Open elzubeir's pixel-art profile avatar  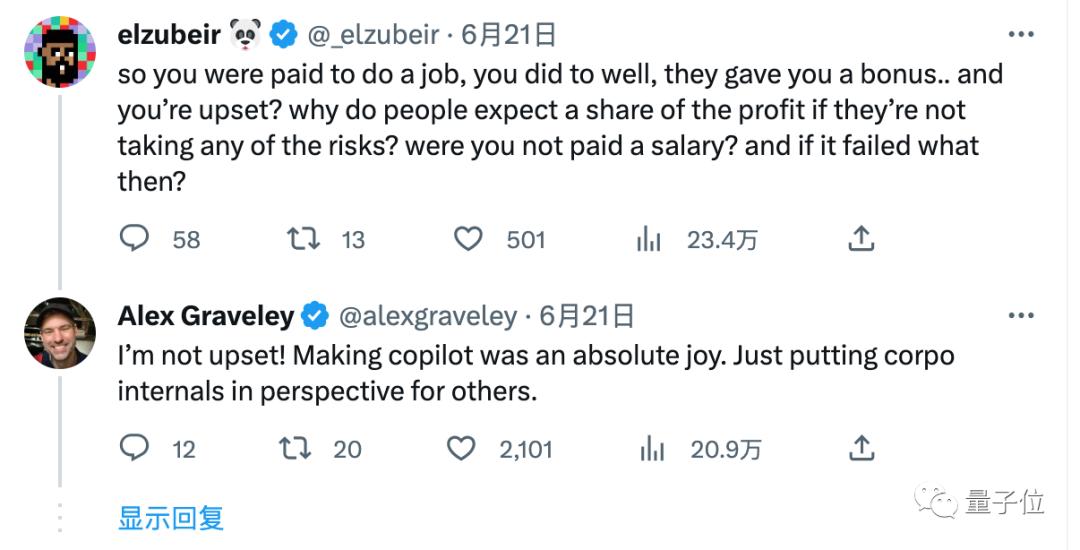coord(60,52)
